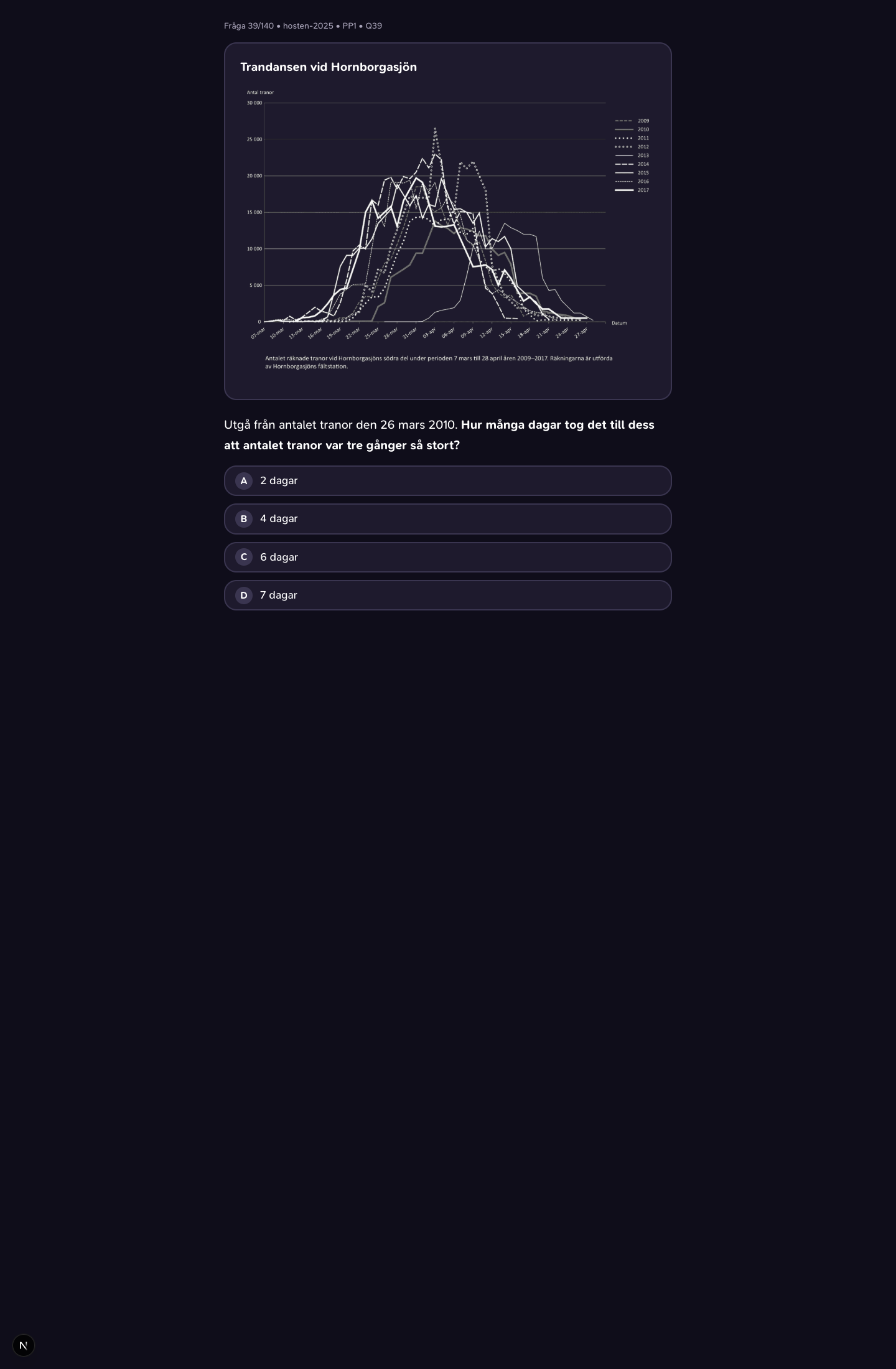
Task: Click the question text about 26 mars 2010
Action: (439, 435)
